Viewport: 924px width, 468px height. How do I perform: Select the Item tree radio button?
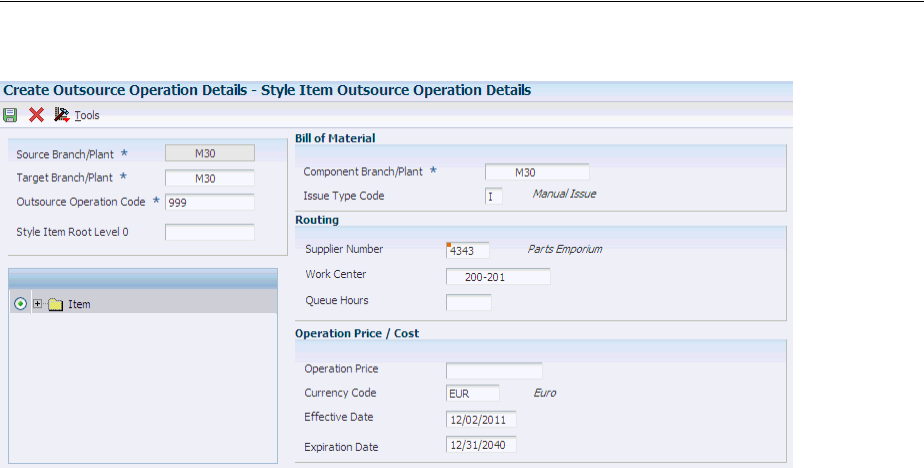pos(21,304)
